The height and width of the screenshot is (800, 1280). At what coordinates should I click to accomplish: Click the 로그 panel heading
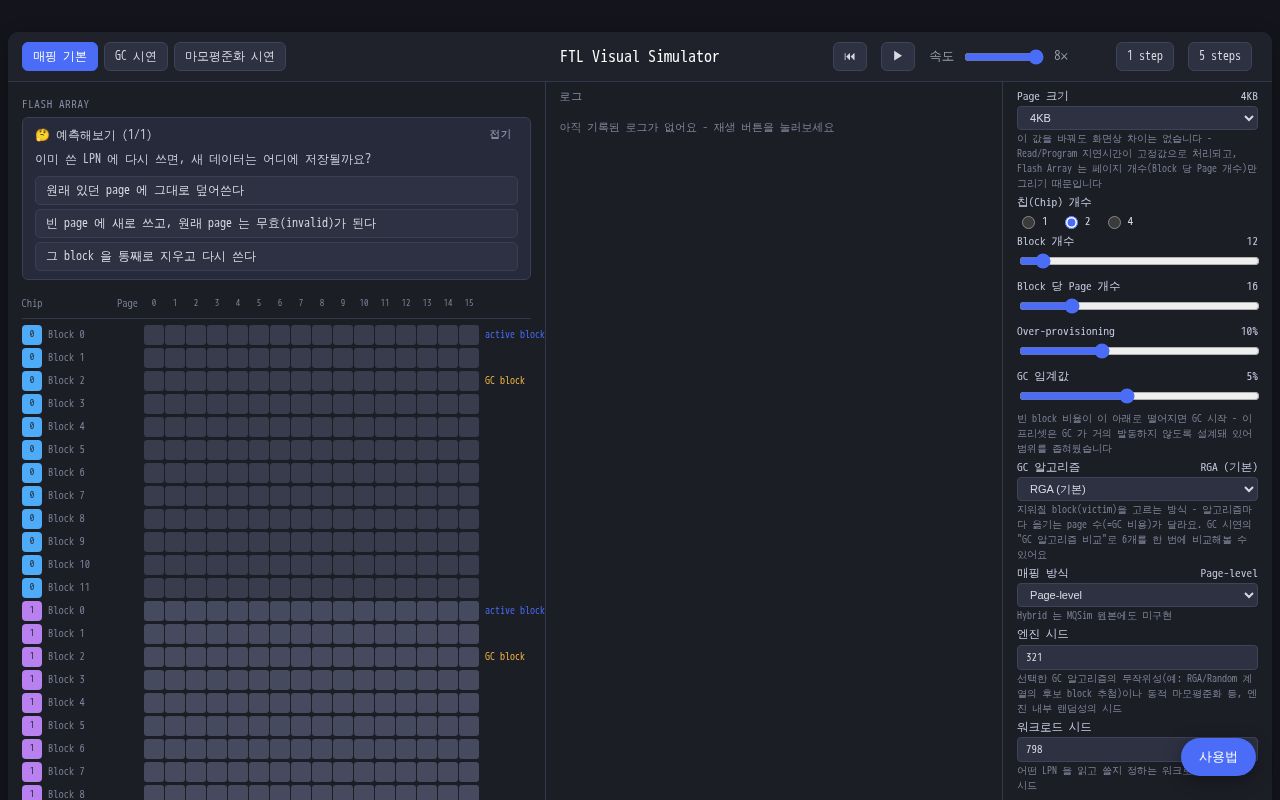click(571, 96)
